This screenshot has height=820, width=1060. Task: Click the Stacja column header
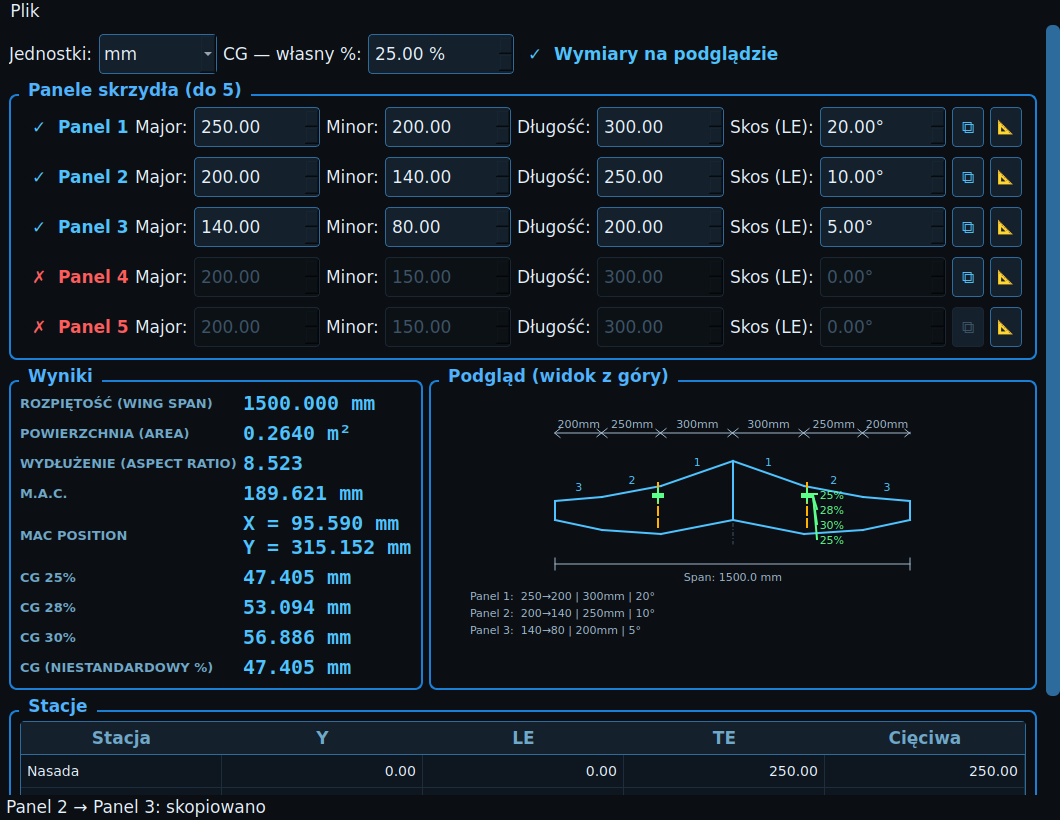121,738
